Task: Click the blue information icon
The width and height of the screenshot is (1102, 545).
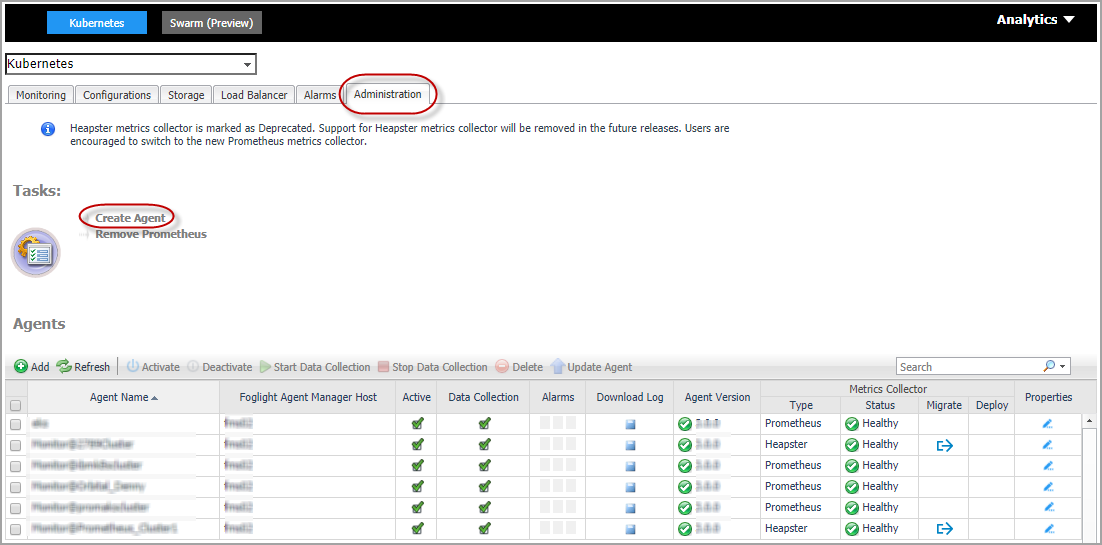Action: 47,129
